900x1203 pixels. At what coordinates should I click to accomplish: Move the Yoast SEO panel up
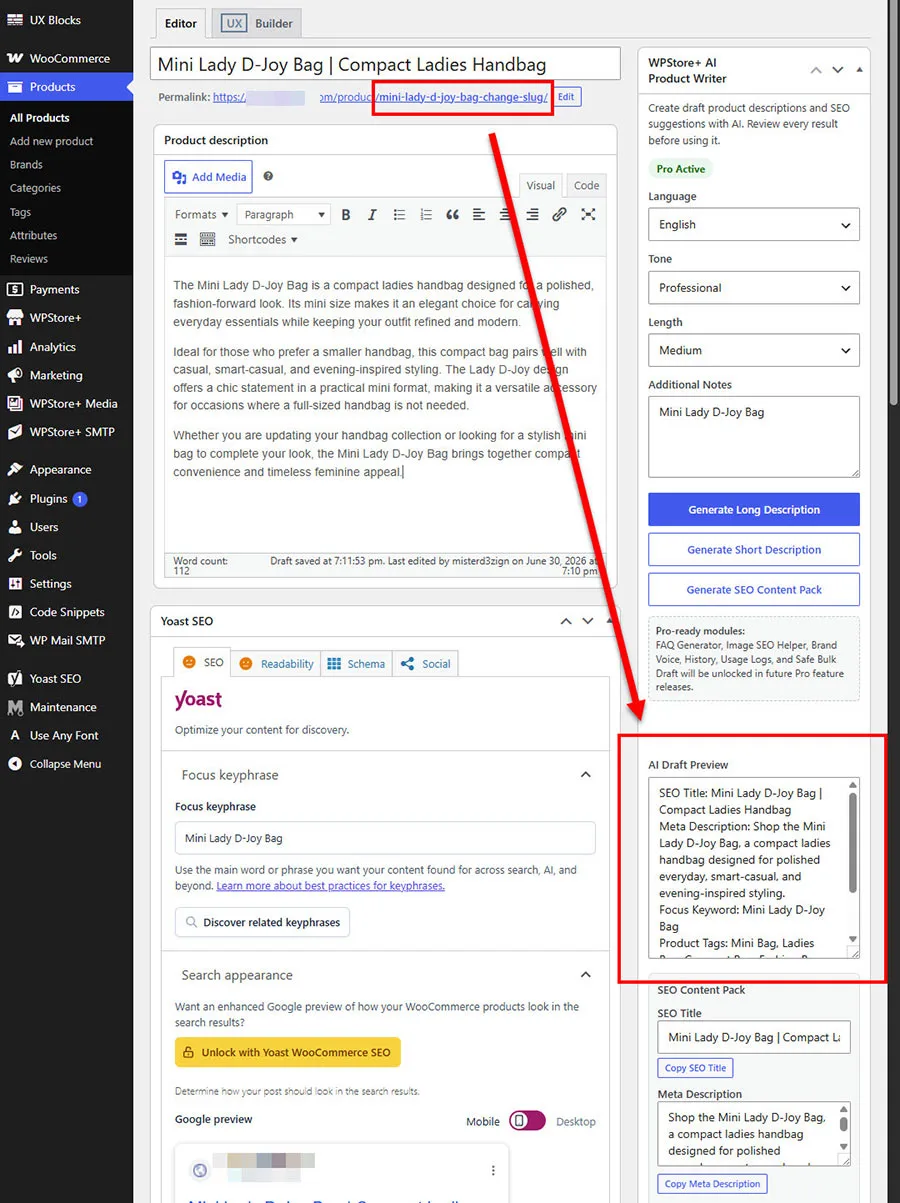click(x=566, y=621)
